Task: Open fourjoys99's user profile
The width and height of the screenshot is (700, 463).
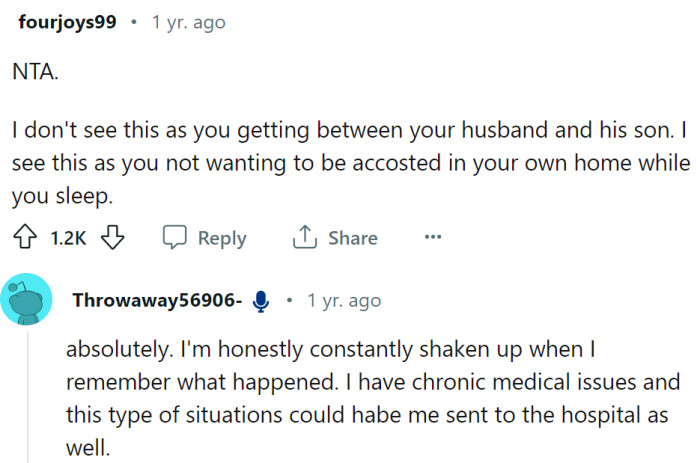Action: click(x=63, y=23)
